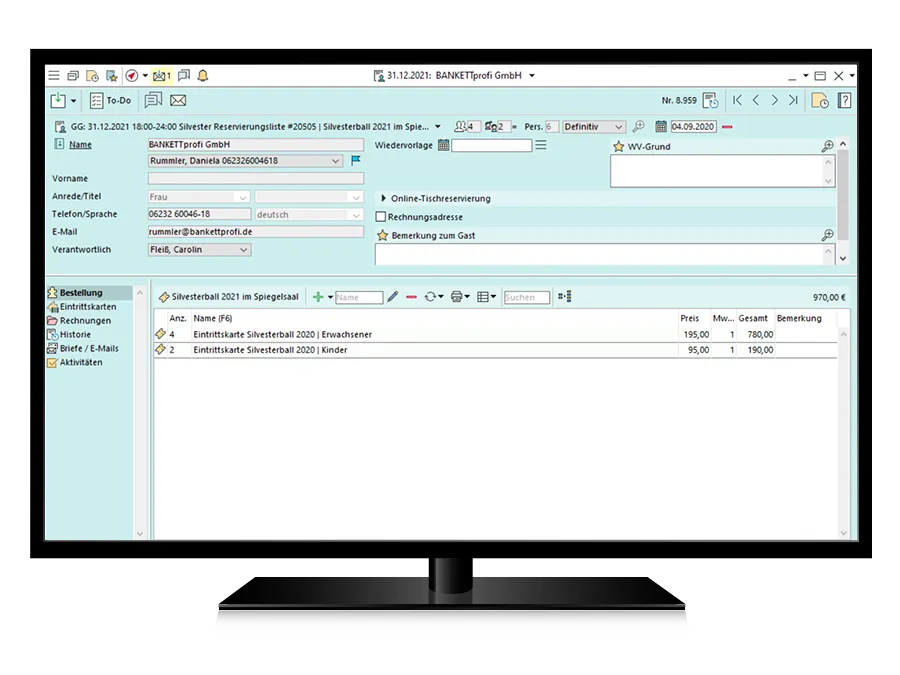Click the blue flag next to contact

[356, 161]
